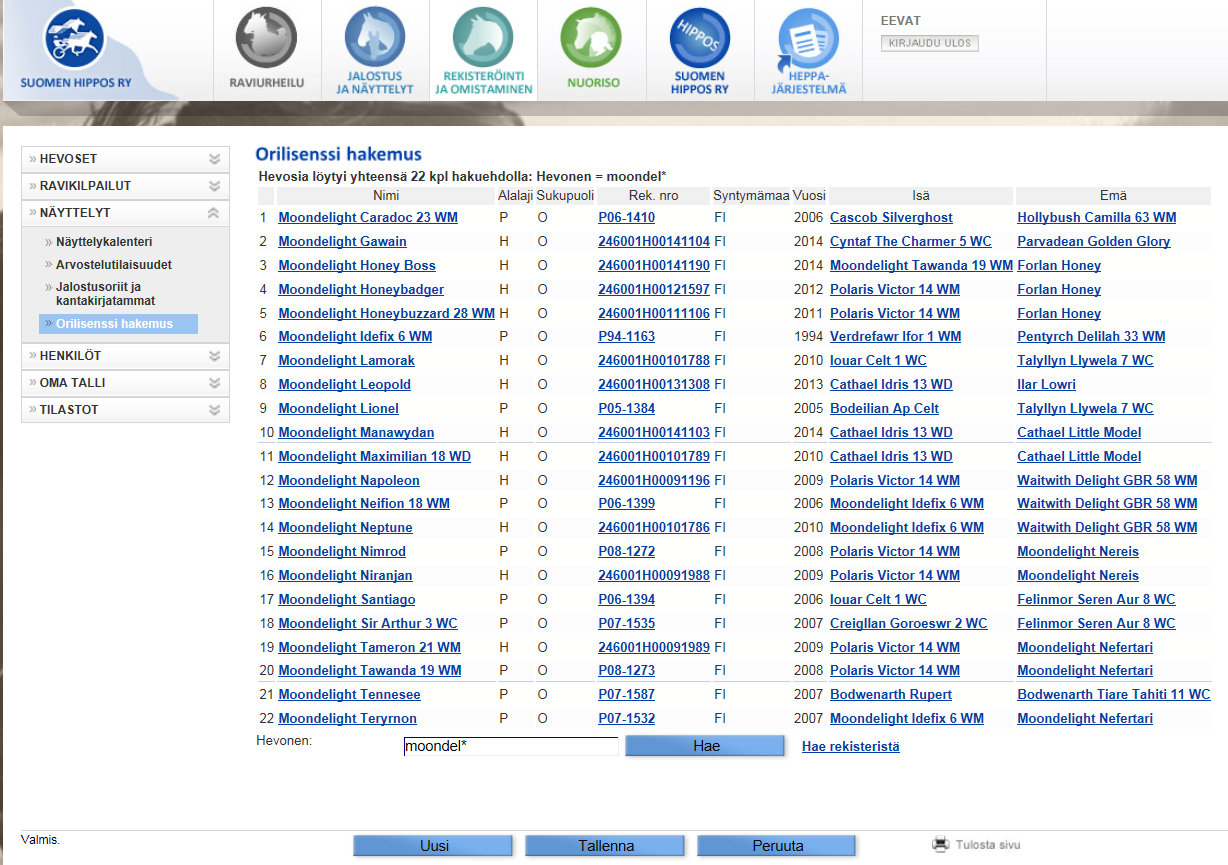
Task: Open dam Bodwenarth Tiare Tahiti 11 WC
Action: pos(1114,694)
